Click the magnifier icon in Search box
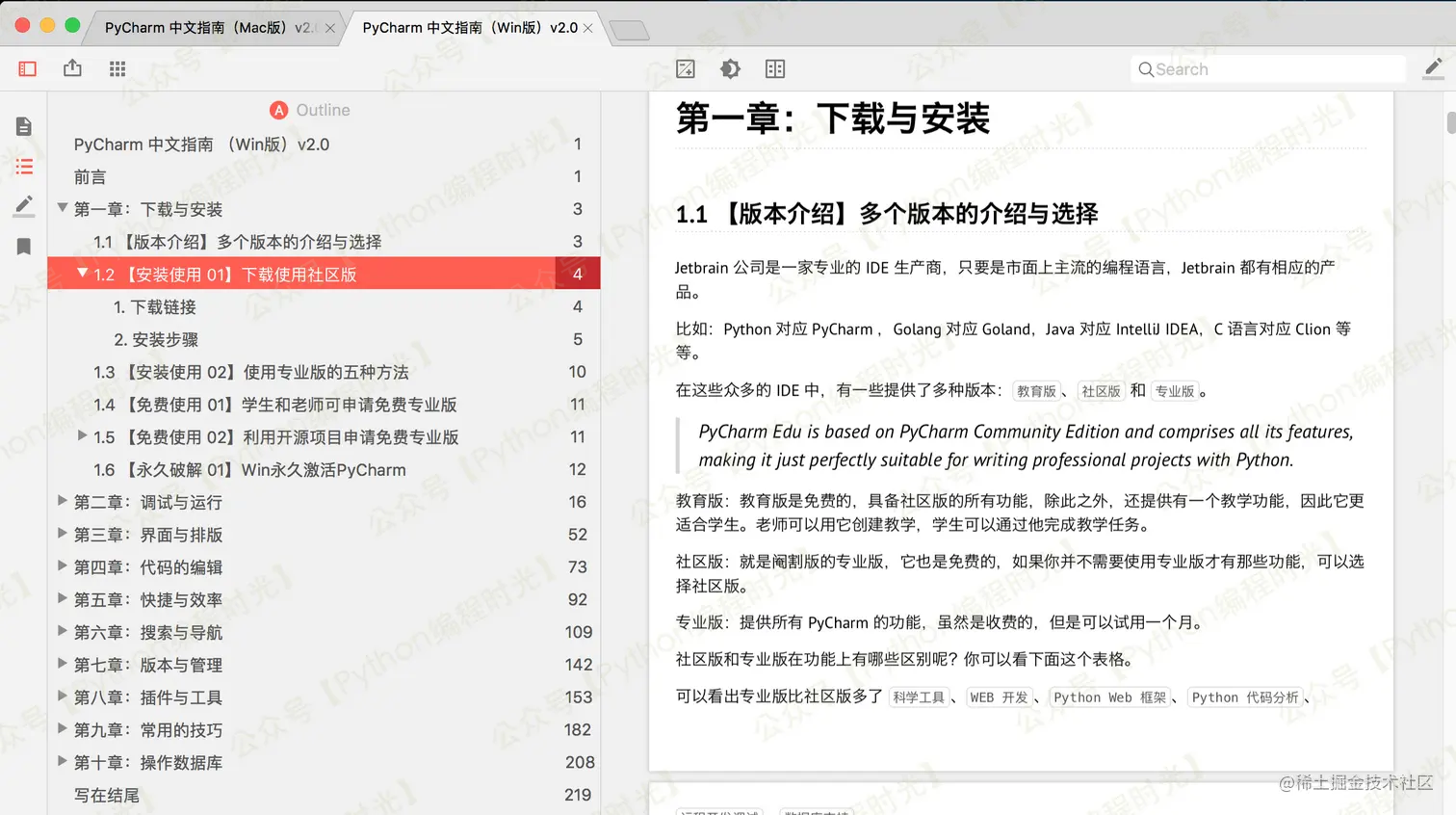This screenshot has height=815, width=1456. coord(1146,69)
